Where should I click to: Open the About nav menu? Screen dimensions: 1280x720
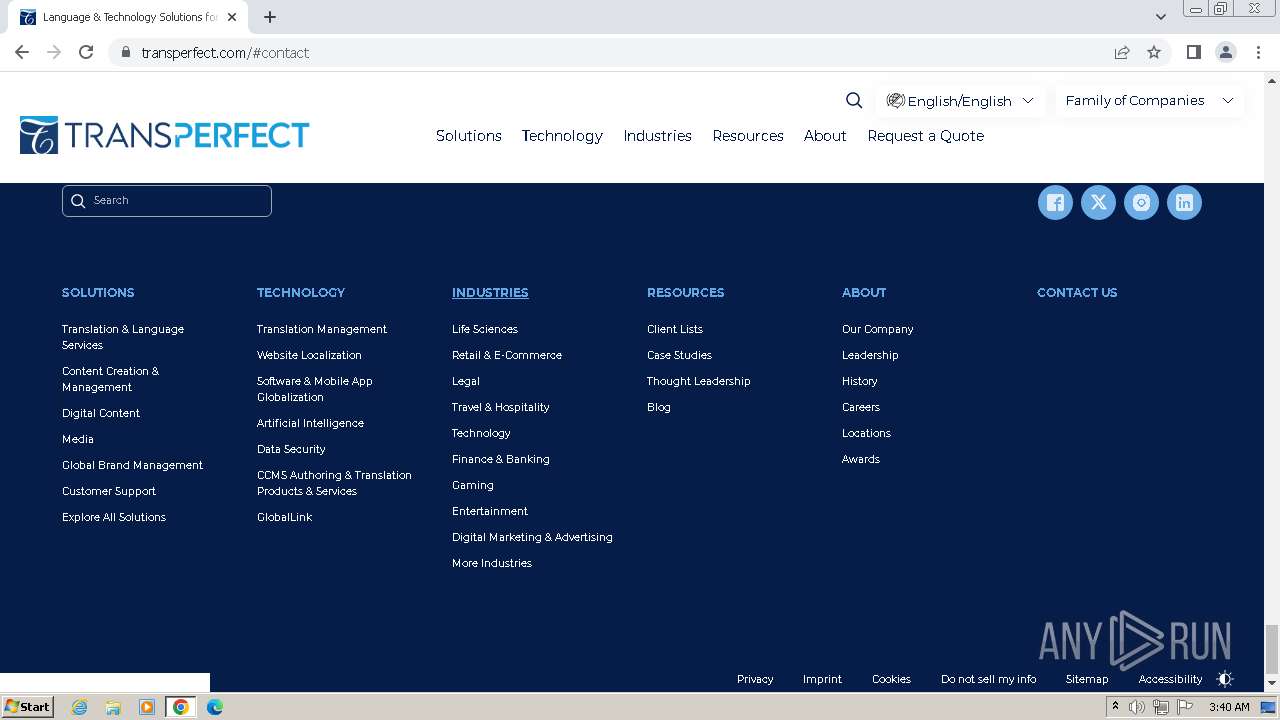(825, 136)
